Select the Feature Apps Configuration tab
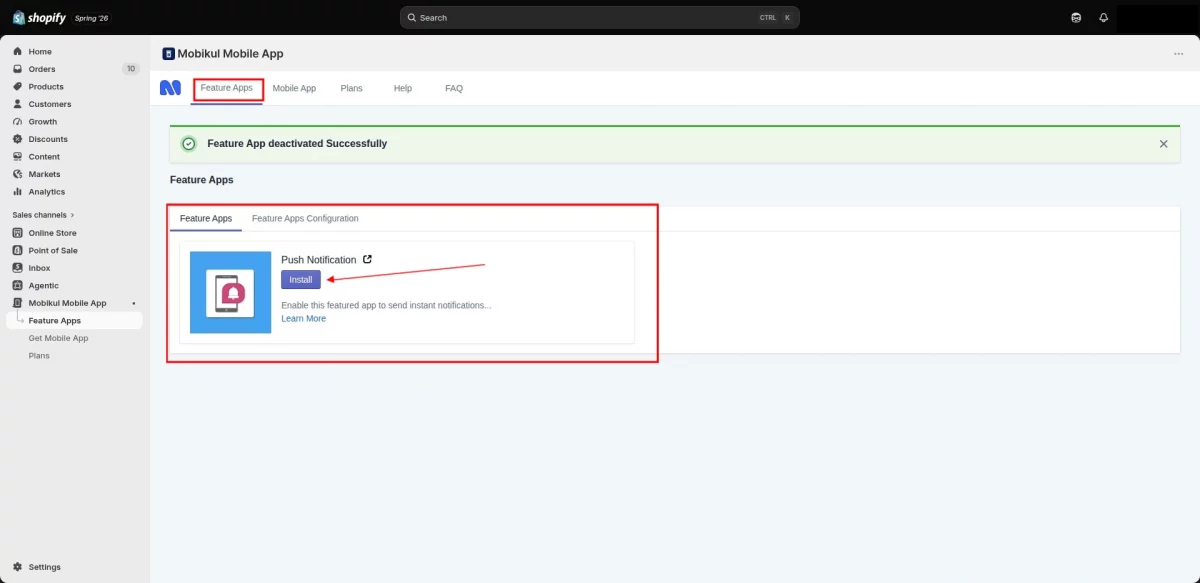 [x=305, y=218]
